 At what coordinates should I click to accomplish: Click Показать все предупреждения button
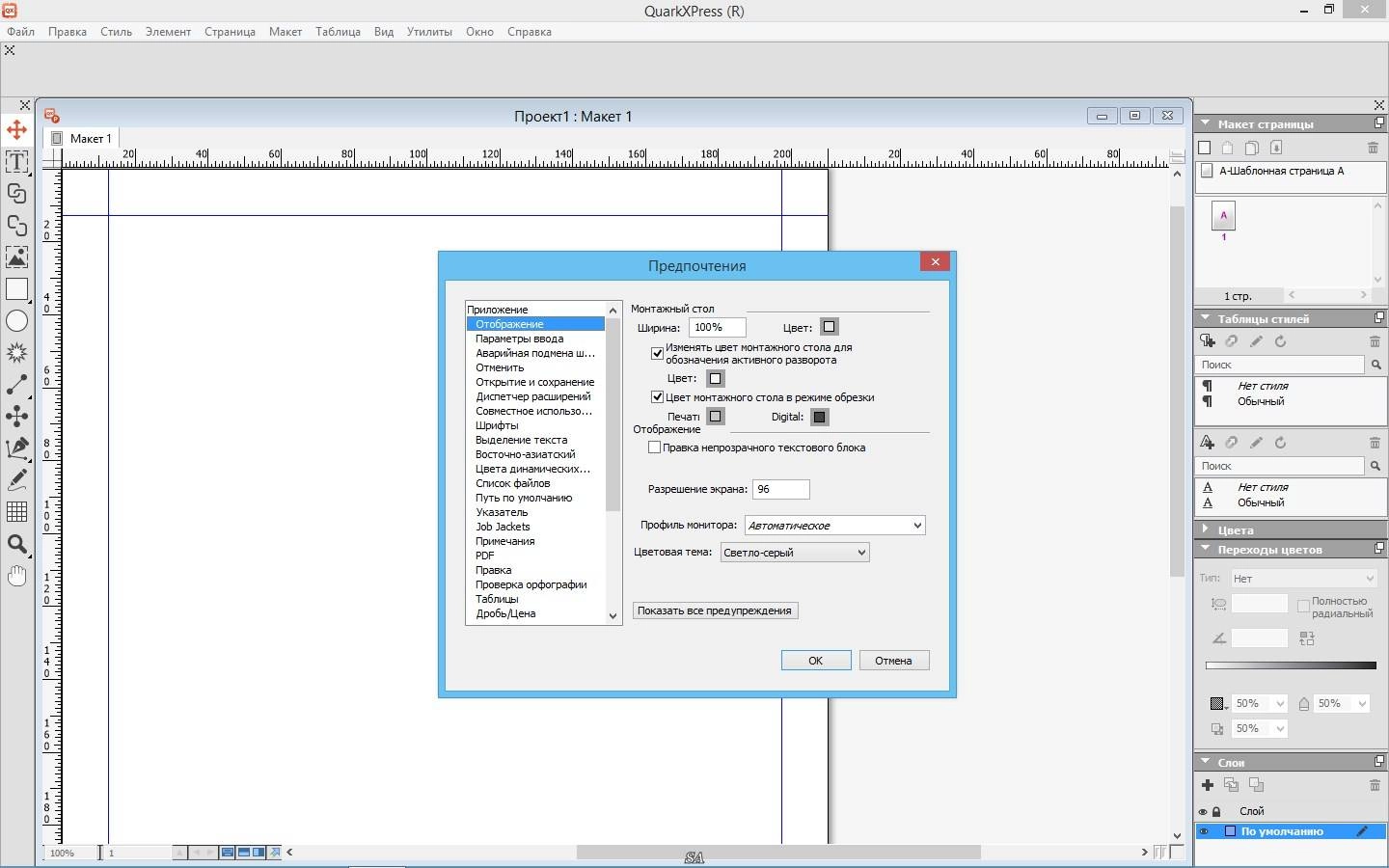715,610
